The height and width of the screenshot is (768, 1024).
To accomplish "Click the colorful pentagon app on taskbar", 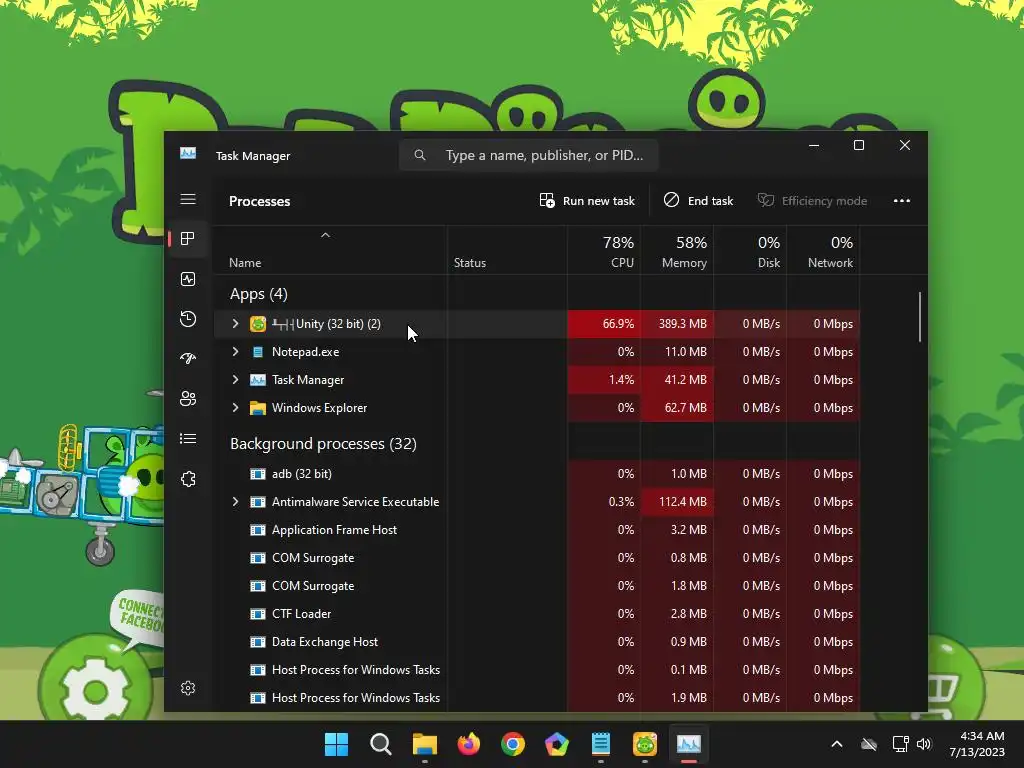I will 556,744.
